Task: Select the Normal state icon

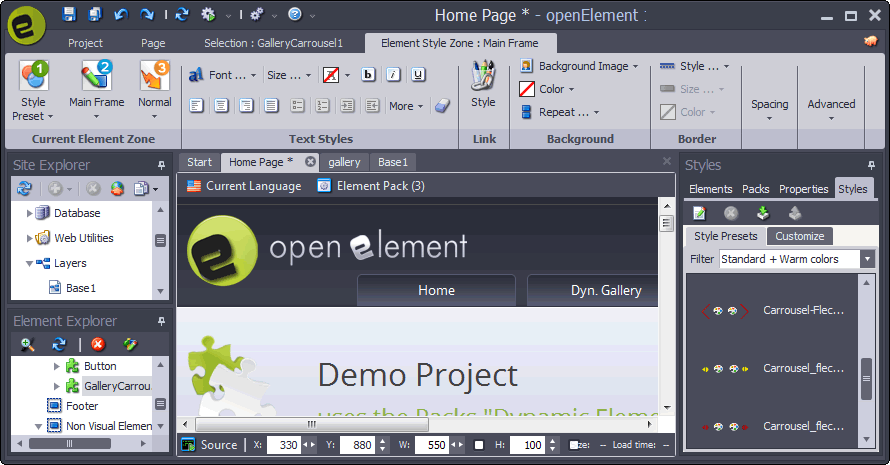Action: coord(154,76)
